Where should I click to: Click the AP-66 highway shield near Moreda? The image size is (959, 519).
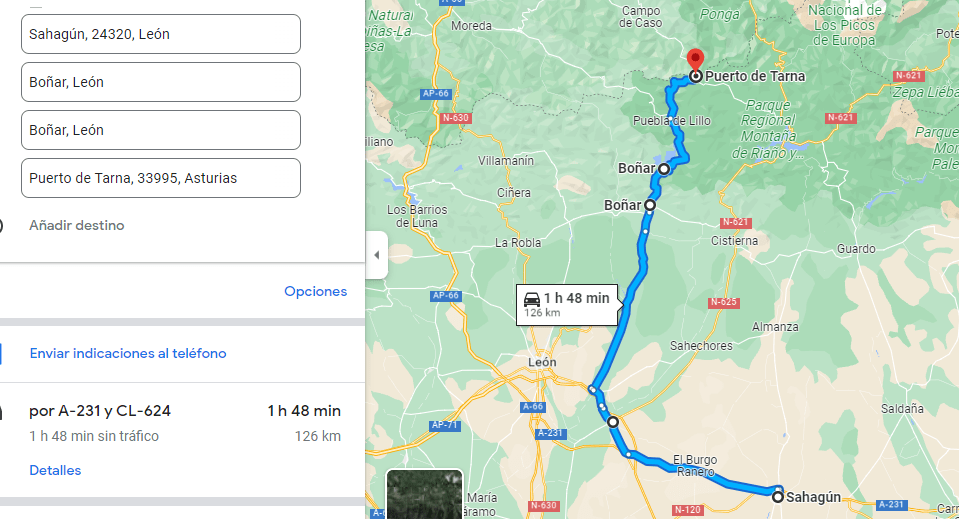435,94
